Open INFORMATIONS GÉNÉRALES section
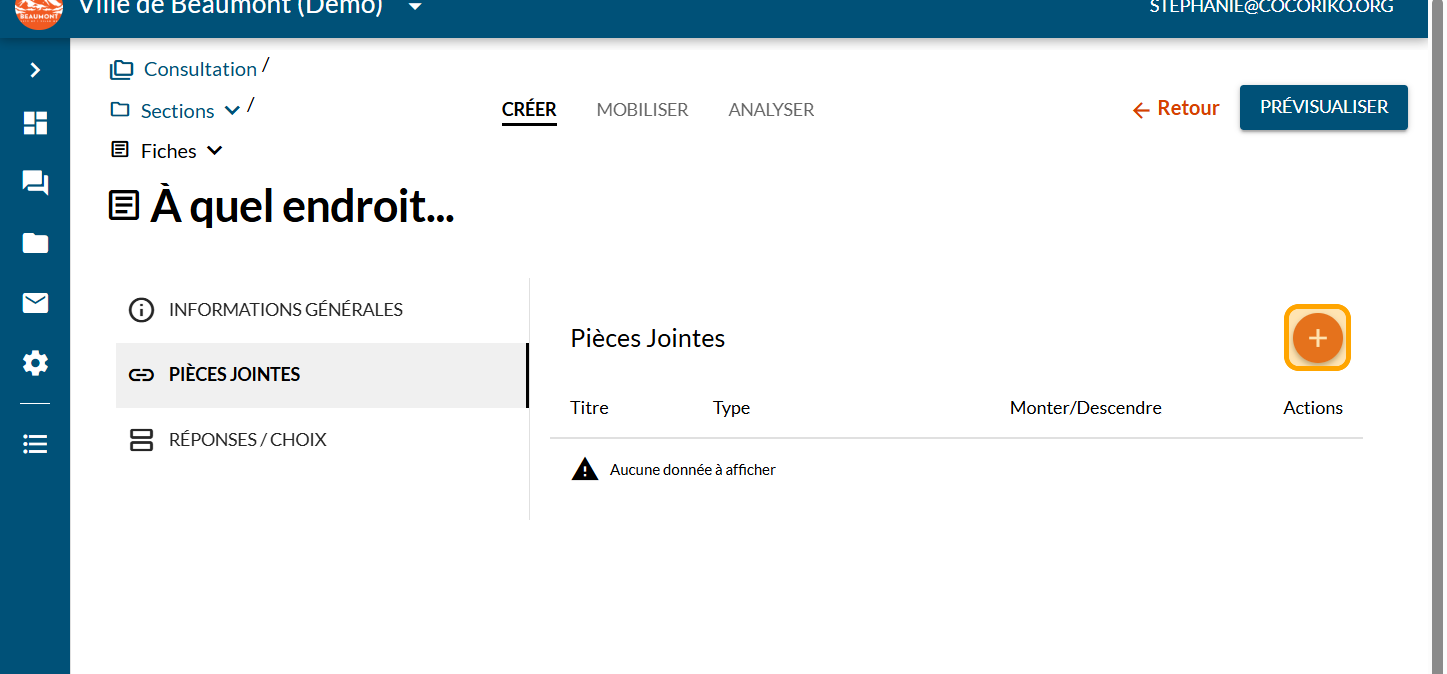 [285, 310]
